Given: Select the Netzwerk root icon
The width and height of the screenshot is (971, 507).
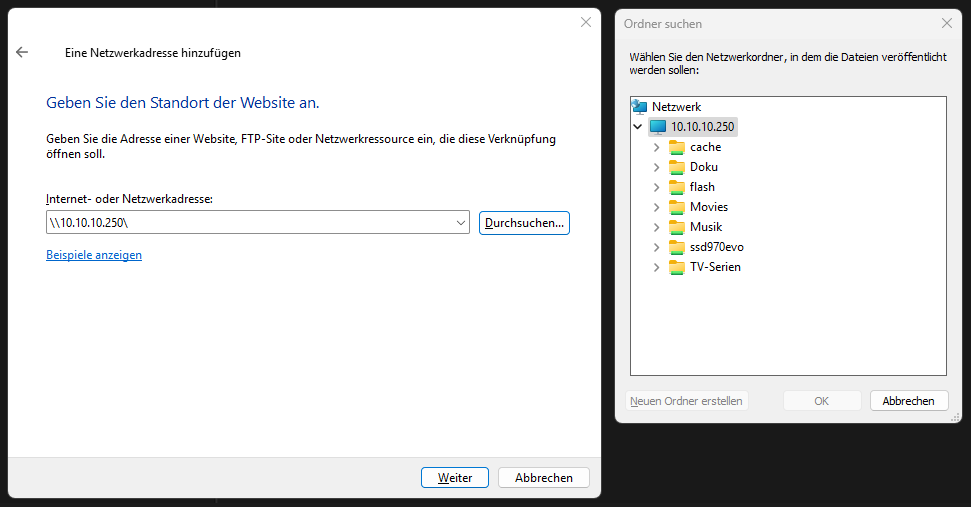Looking at the screenshot, I should tap(640, 106).
